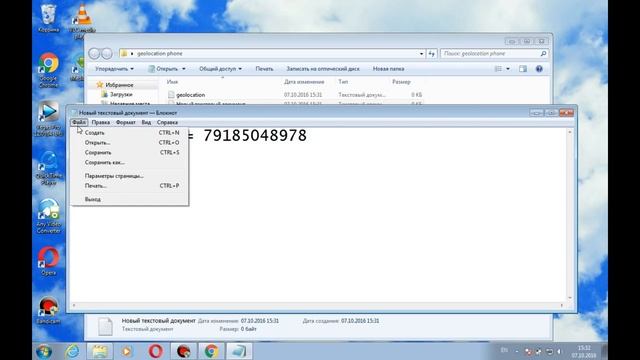
Task: Toggle the Explorer preview pane button
Action: [x=523, y=69]
